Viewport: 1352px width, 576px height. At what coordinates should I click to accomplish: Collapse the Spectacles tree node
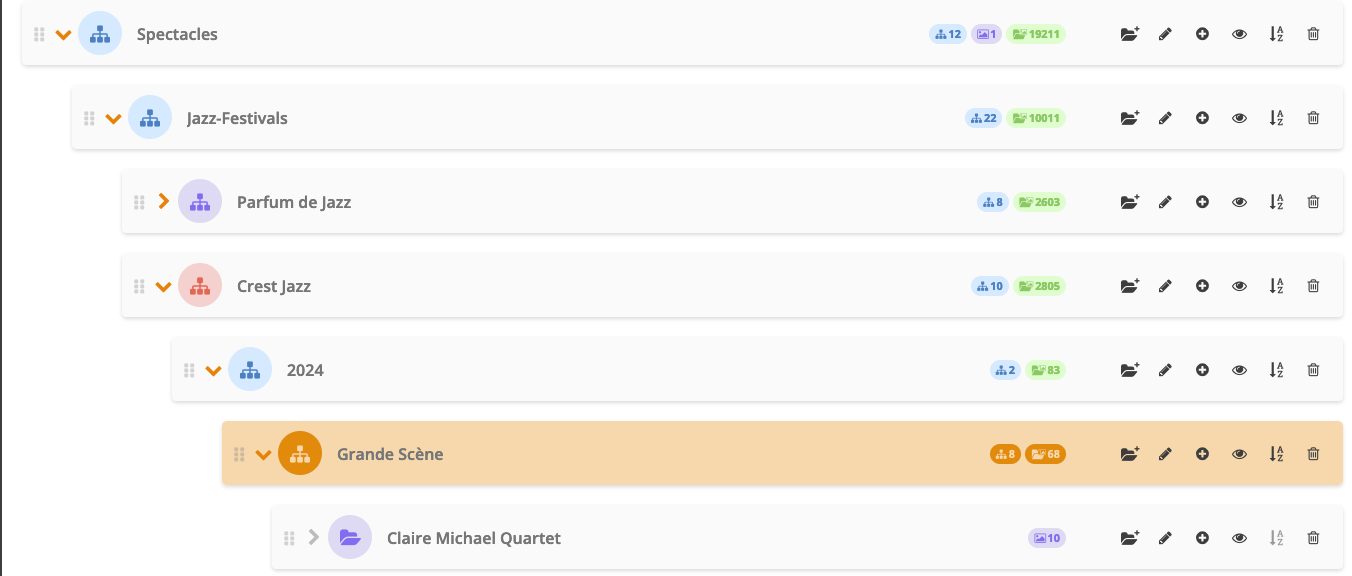(x=63, y=35)
